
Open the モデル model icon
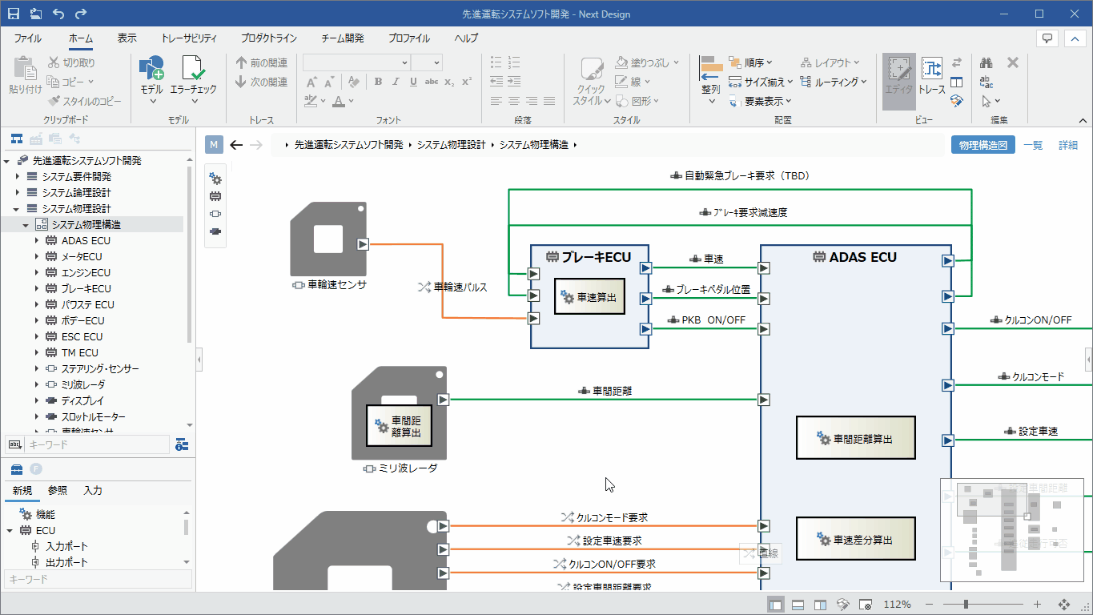tap(151, 68)
